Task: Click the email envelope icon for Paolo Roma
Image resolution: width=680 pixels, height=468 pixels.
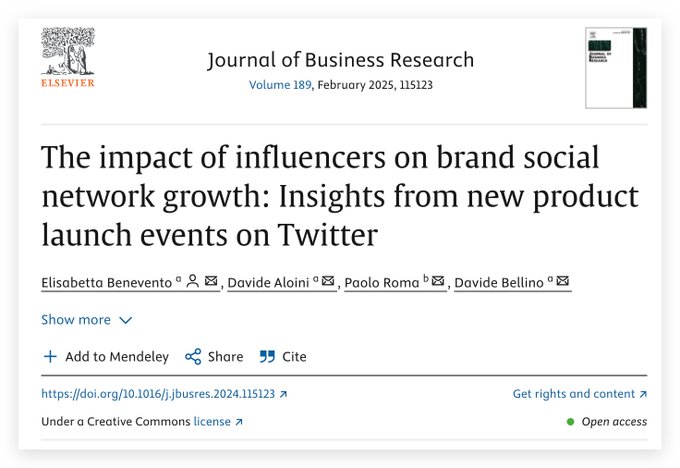Action: [437, 282]
